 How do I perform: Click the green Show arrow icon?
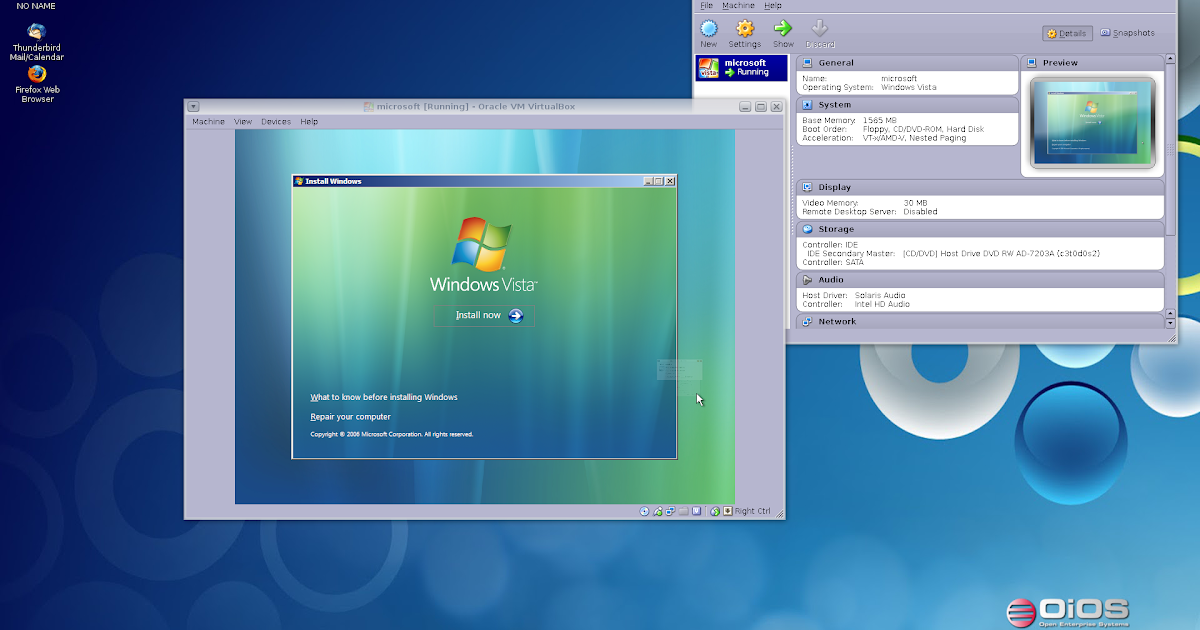point(783,29)
